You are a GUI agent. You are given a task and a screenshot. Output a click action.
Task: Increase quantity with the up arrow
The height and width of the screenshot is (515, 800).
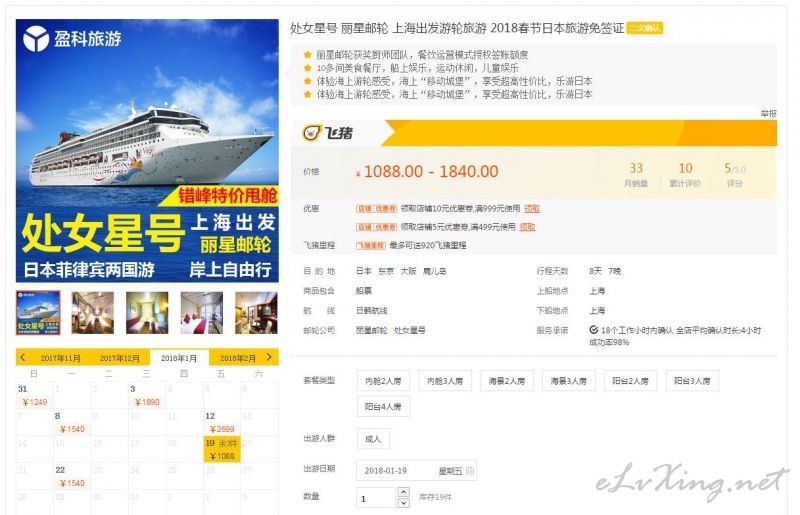pyautogui.click(x=403, y=492)
